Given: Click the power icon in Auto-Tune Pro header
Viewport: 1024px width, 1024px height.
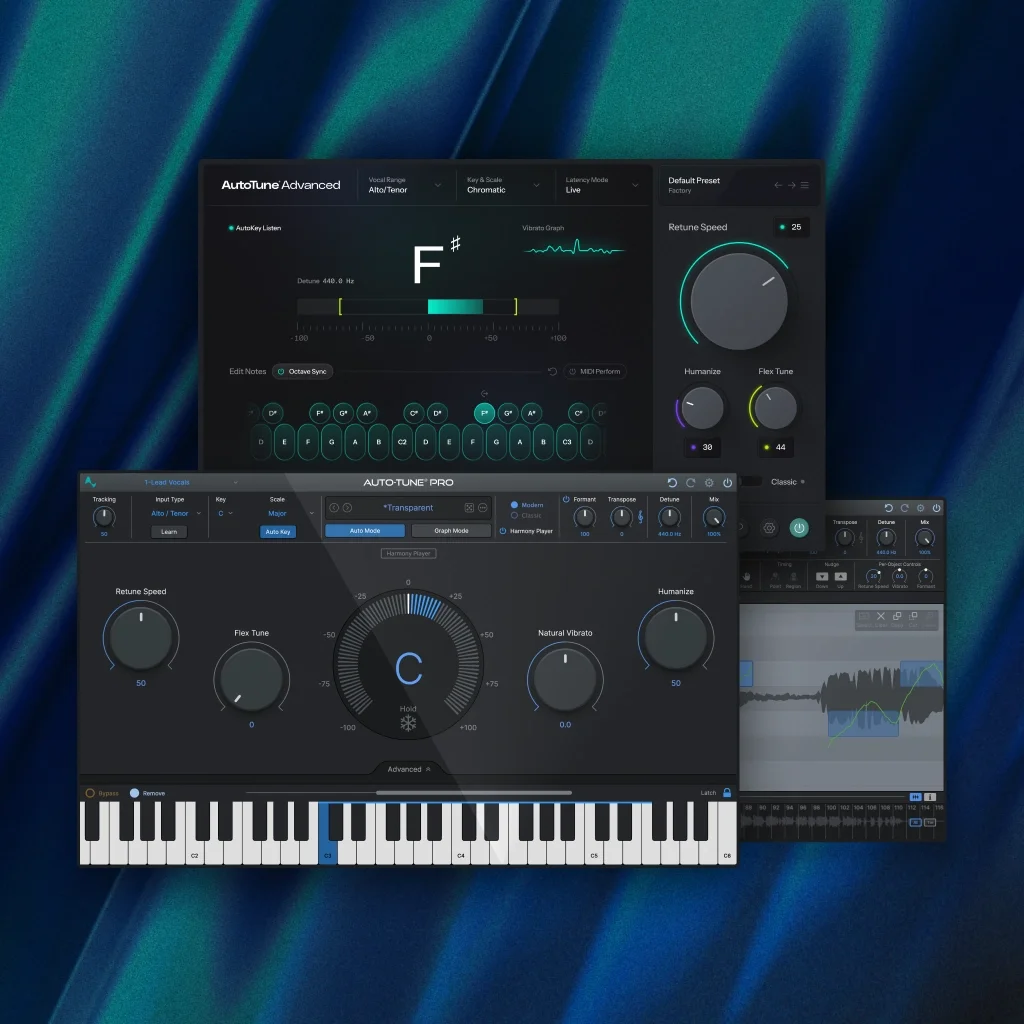Looking at the screenshot, I should click(728, 483).
